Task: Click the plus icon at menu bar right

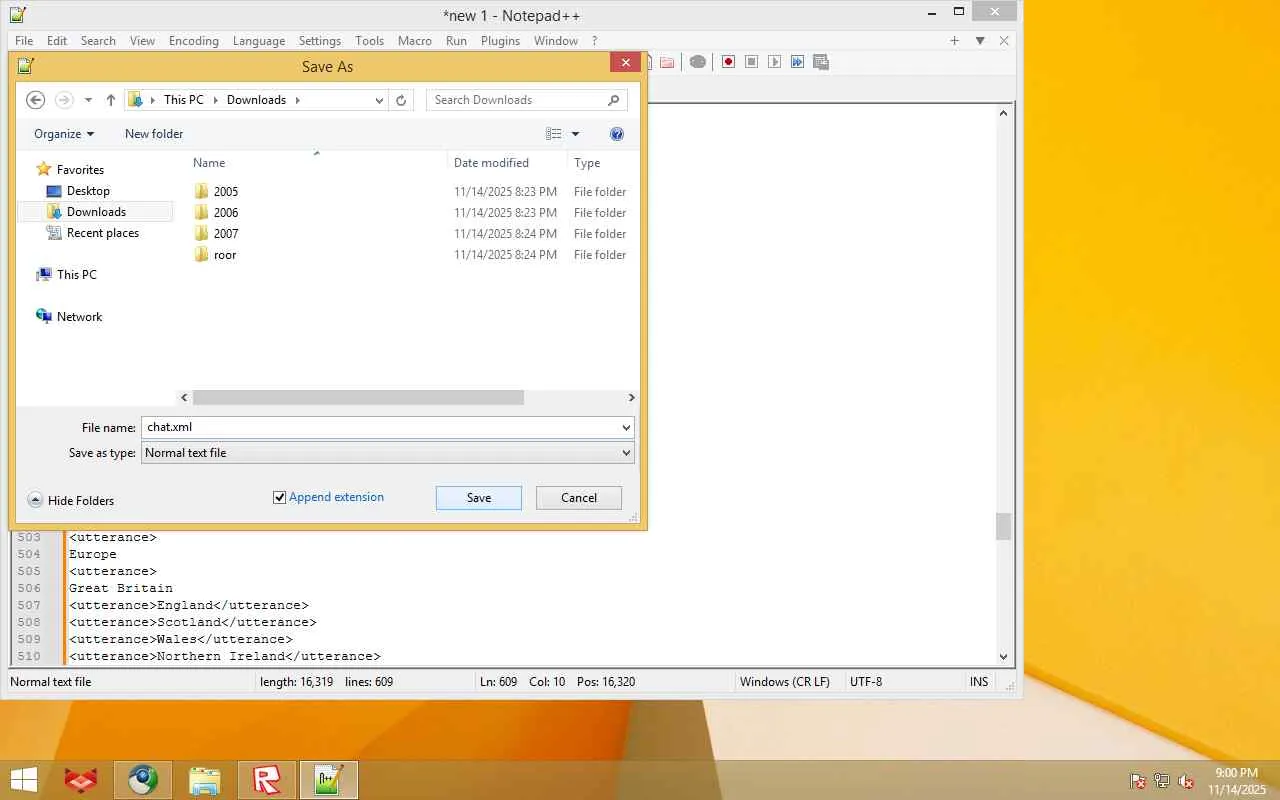Action: (954, 41)
